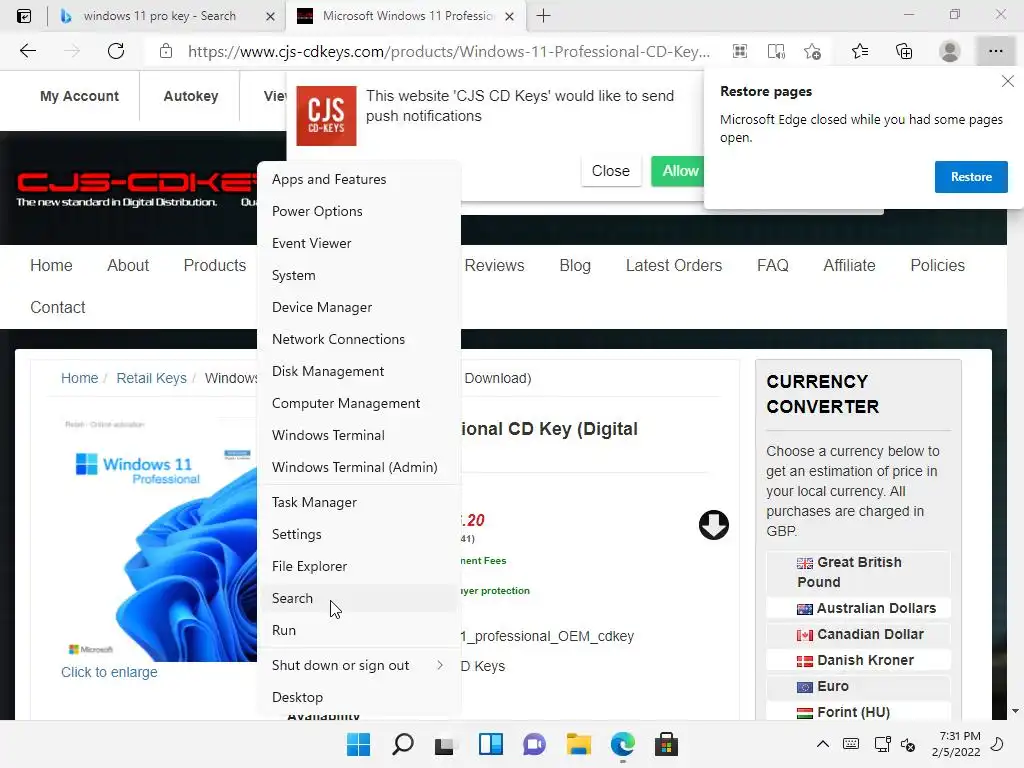Select Great British Pound currency
Screen dimensions: 1024x768
coord(858,572)
